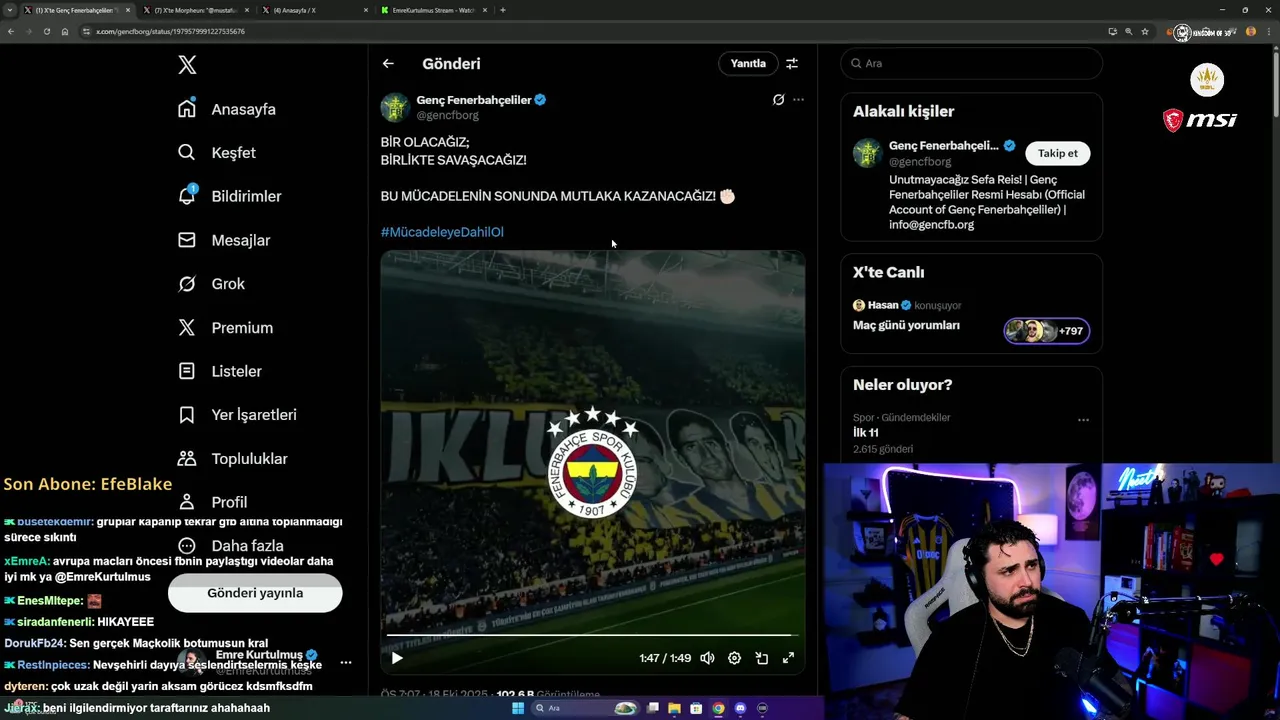Image resolution: width=1280 pixels, height=720 pixels.
Task: Open the Genç Fenerbahçeliler avatar on the post
Action: coord(395,107)
